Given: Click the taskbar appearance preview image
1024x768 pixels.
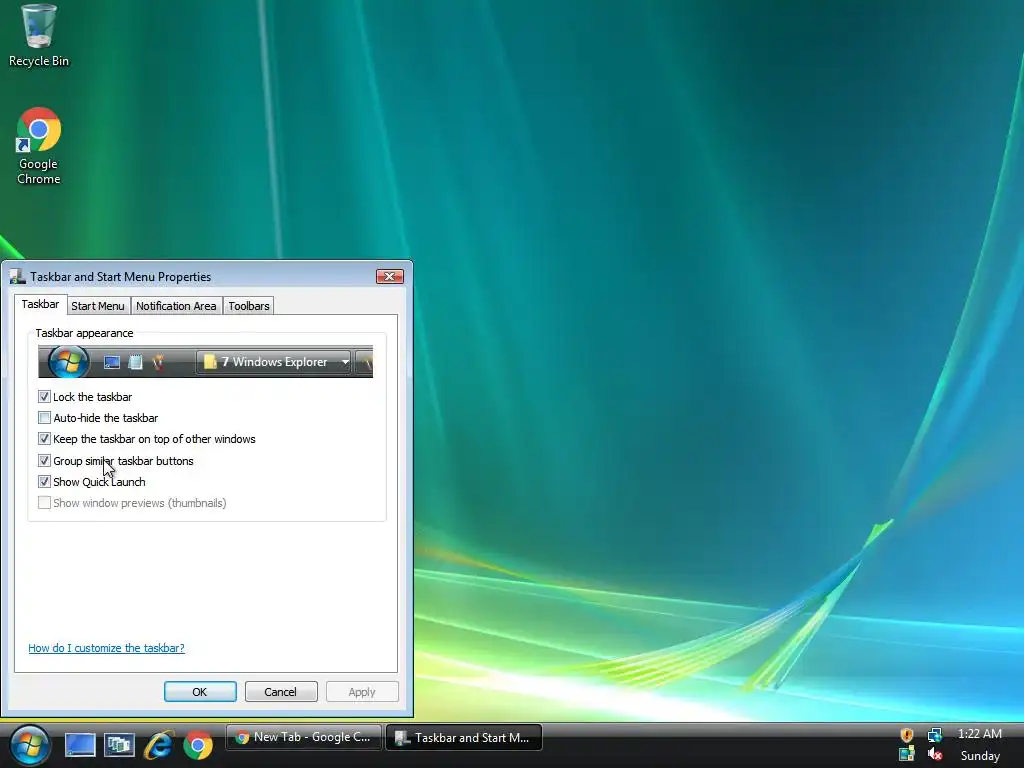Looking at the screenshot, I should (206, 361).
